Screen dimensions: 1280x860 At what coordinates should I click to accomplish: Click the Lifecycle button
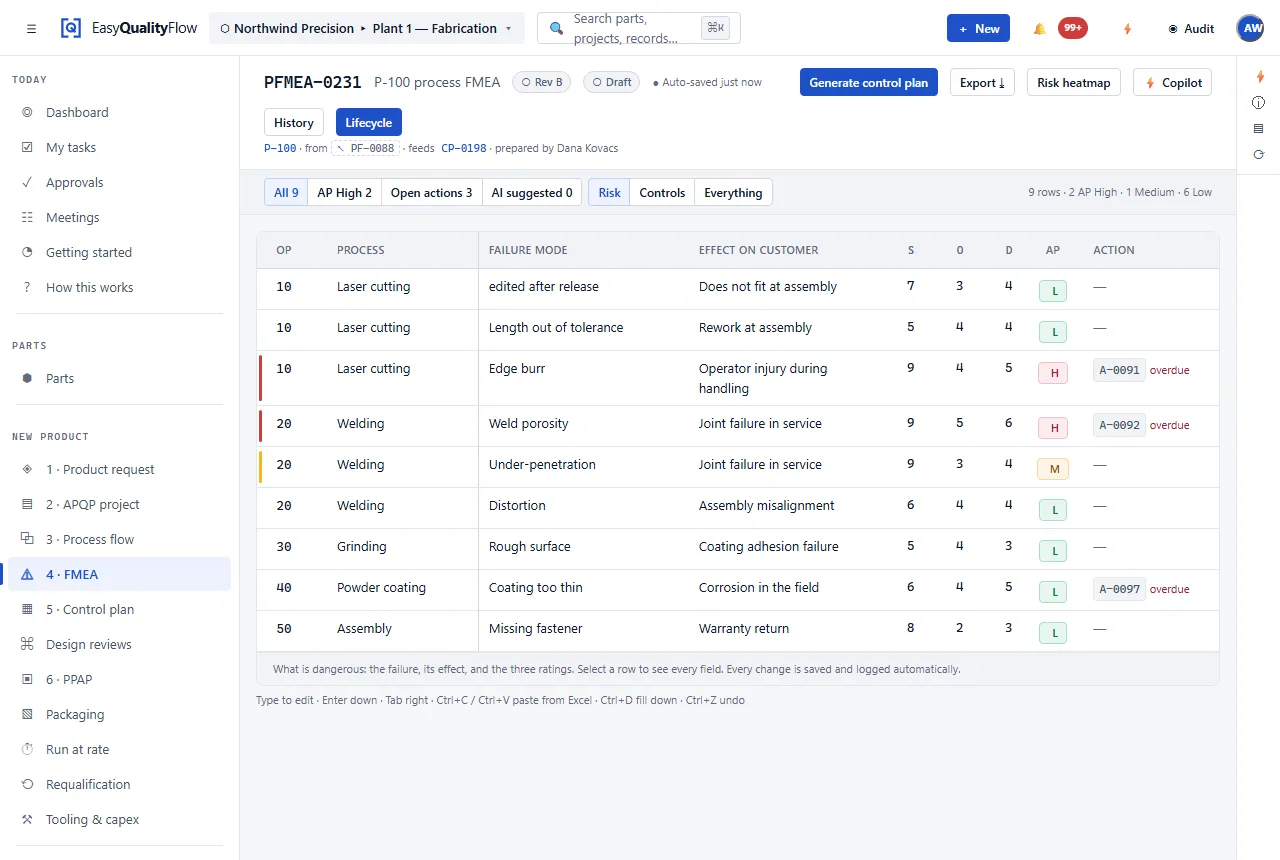click(369, 122)
